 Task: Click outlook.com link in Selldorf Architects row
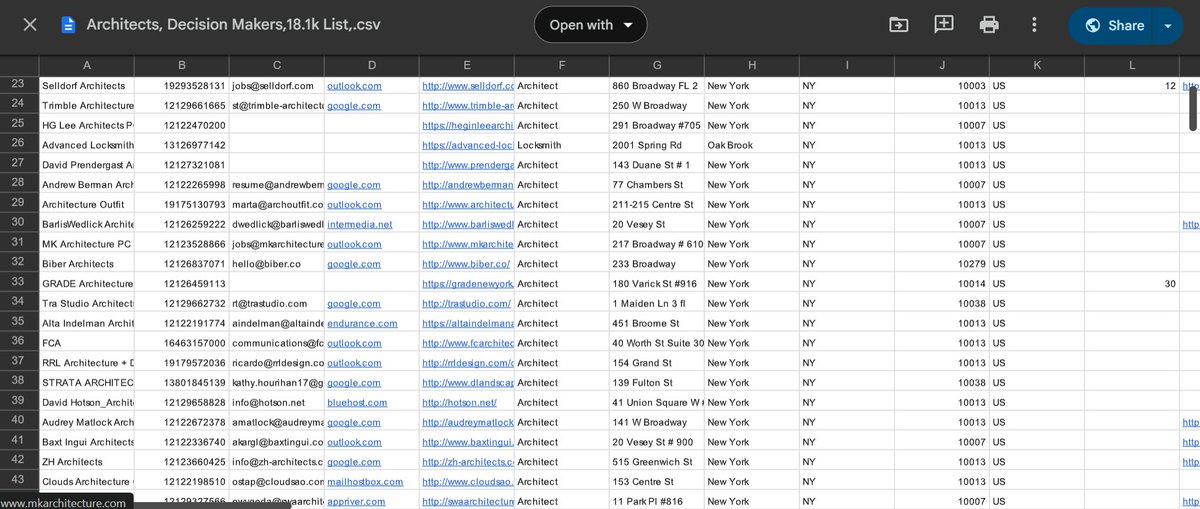click(x=354, y=86)
